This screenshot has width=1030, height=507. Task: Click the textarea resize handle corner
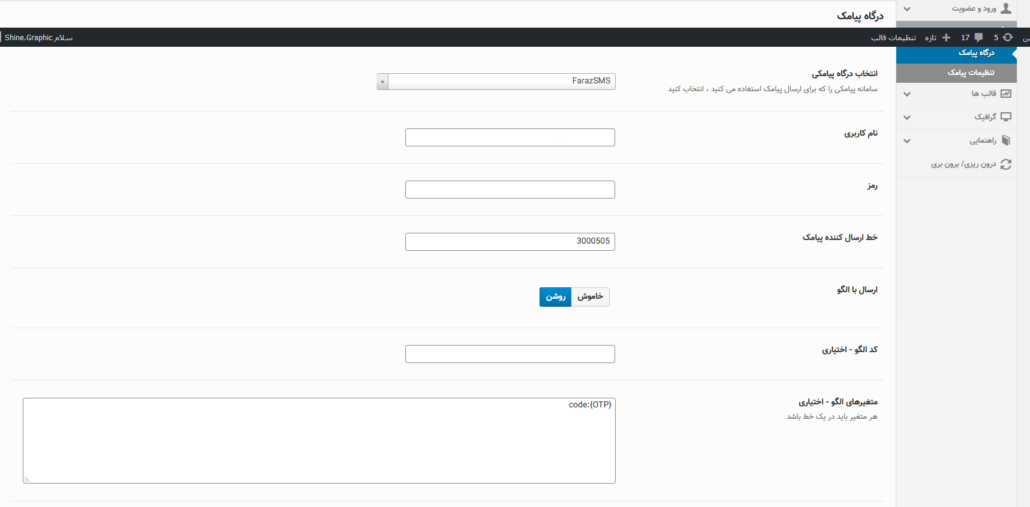27,480
